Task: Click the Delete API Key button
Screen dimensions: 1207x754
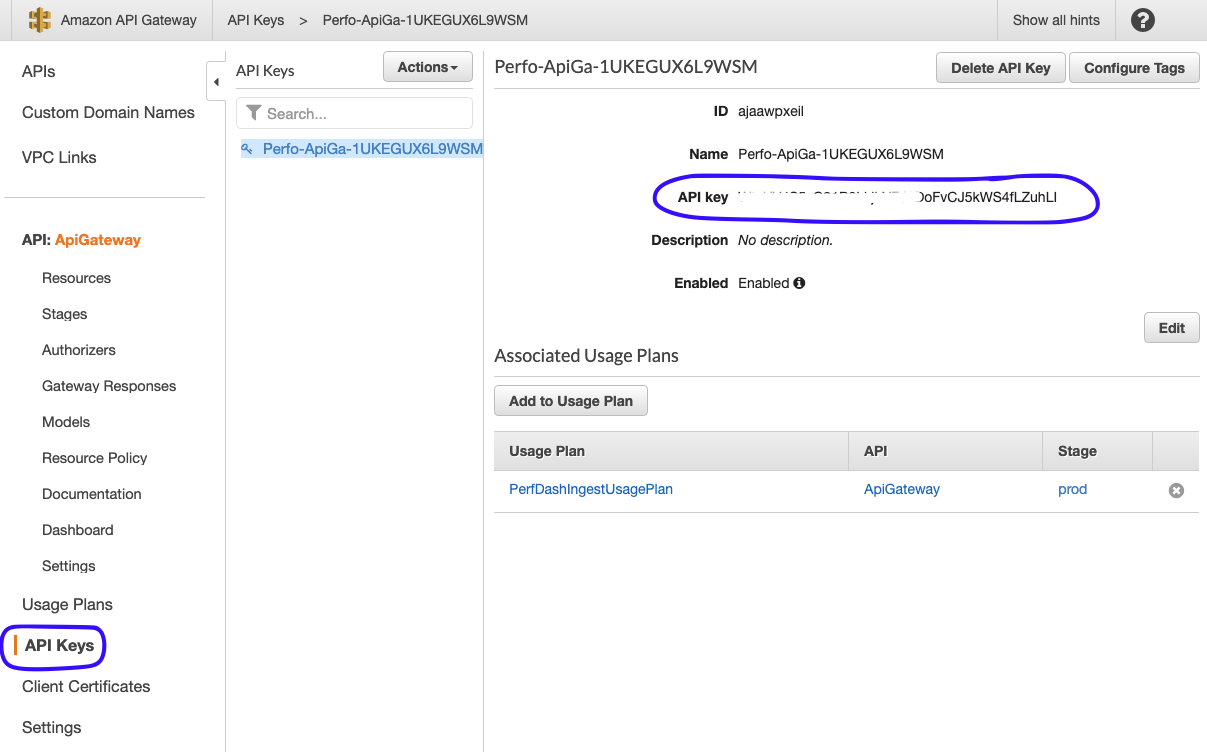Action: pyautogui.click(x=1001, y=68)
